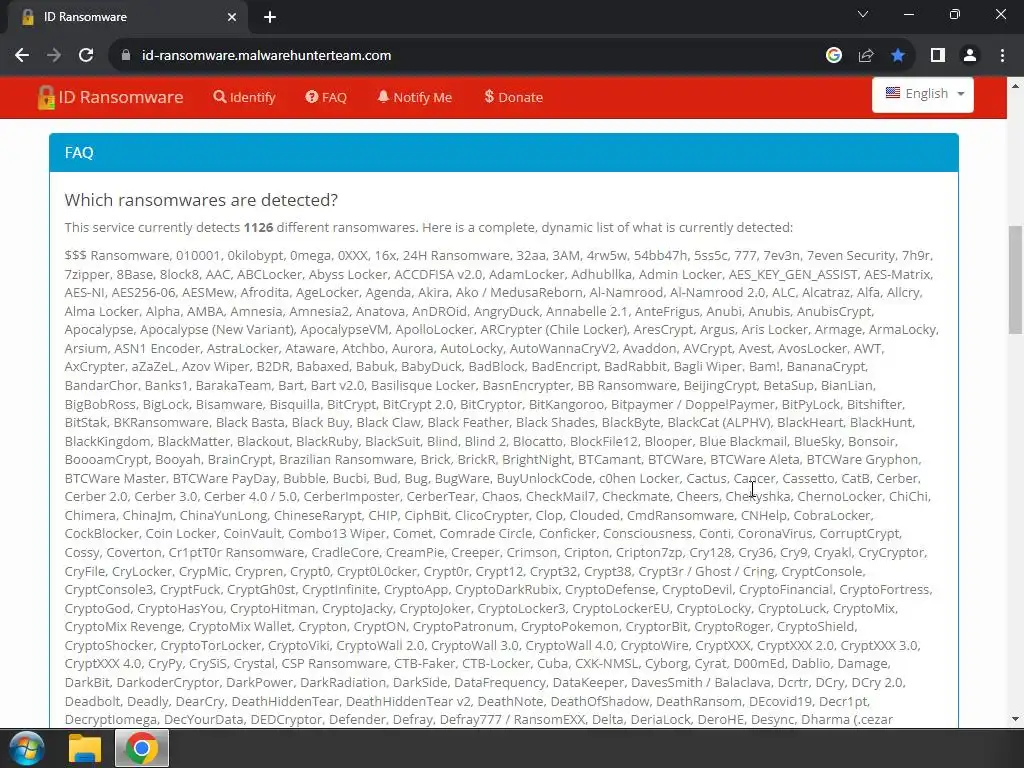
Task: Click the FAQ panel header
Action: 504,153
